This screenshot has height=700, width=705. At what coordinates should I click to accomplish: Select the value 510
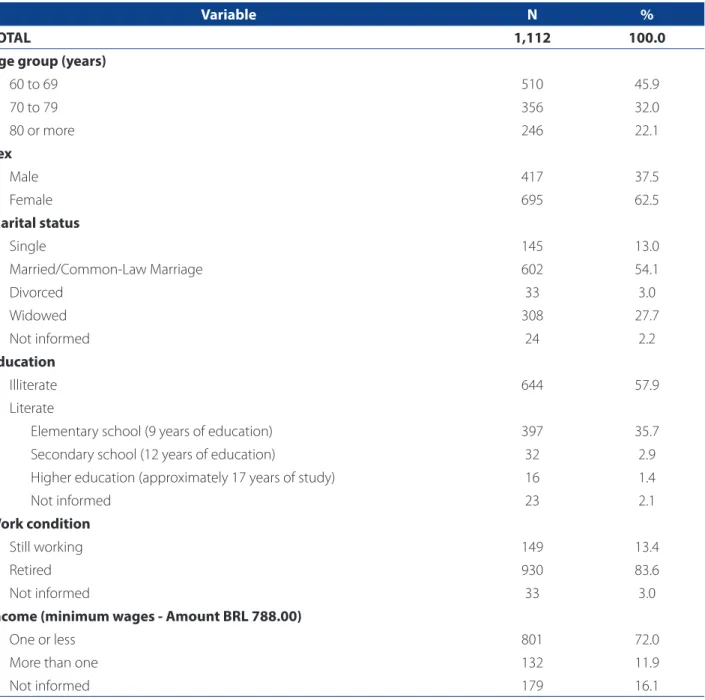(x=532, y=84)
